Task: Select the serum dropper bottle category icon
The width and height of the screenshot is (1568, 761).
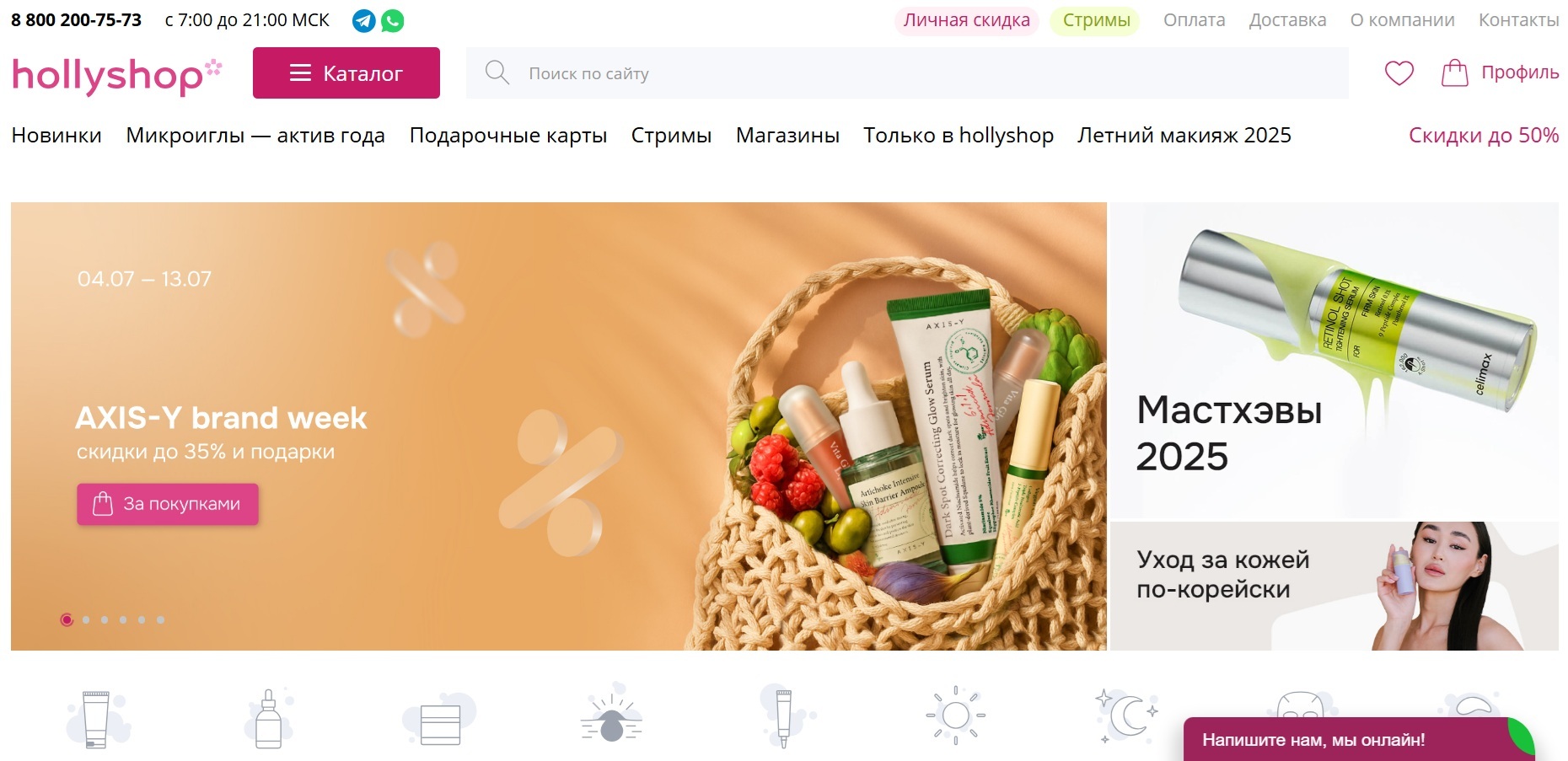Action: (x=269, y=718)
